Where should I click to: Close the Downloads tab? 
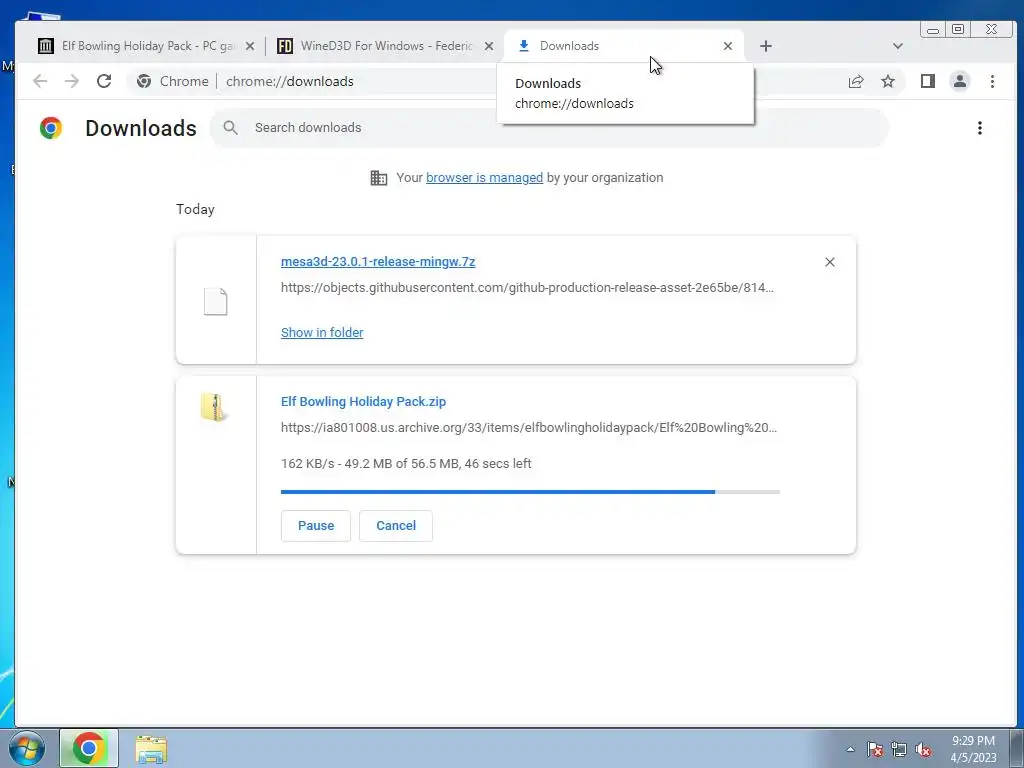[x=728, y=46]
